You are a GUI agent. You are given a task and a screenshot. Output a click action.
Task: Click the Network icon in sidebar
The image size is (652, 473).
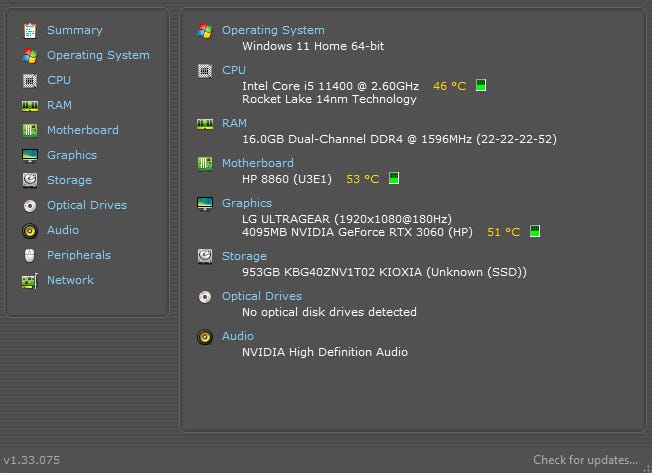(30, 280)
